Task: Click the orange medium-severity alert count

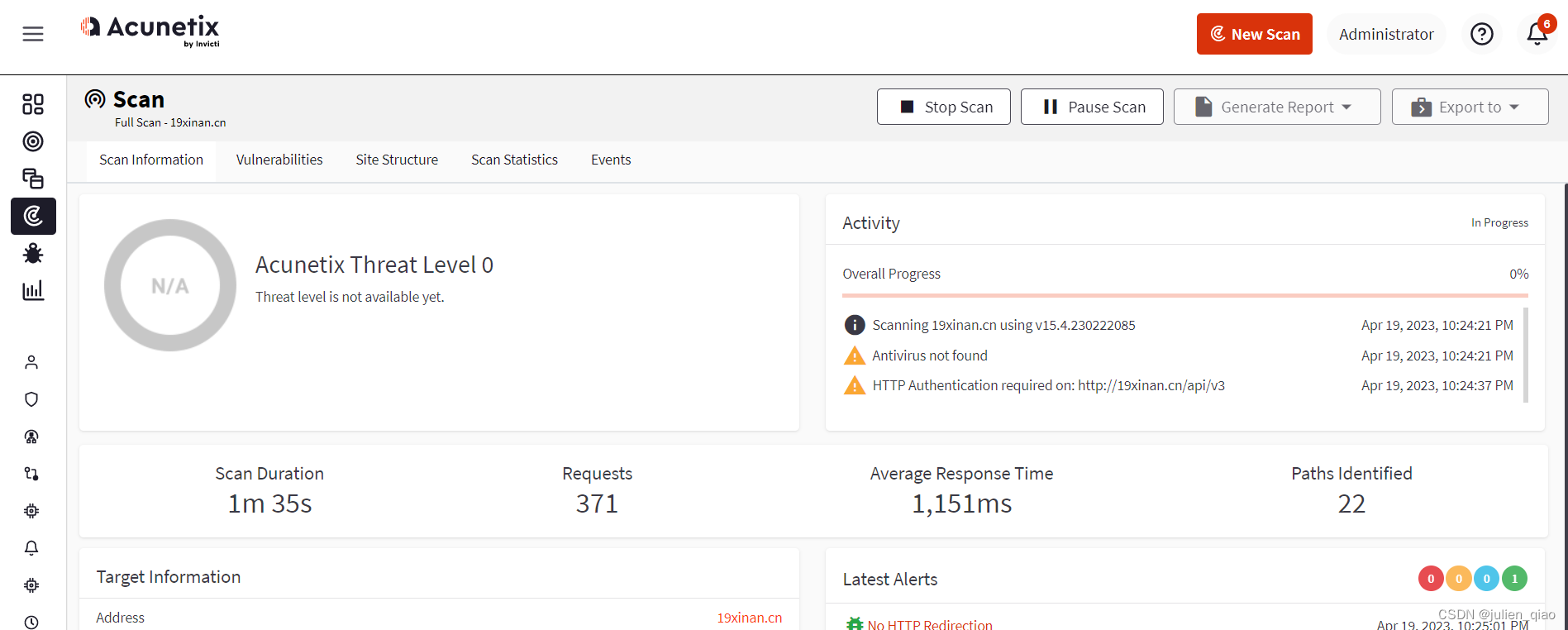Action: pyautogui.click(x=1459, y=579)
